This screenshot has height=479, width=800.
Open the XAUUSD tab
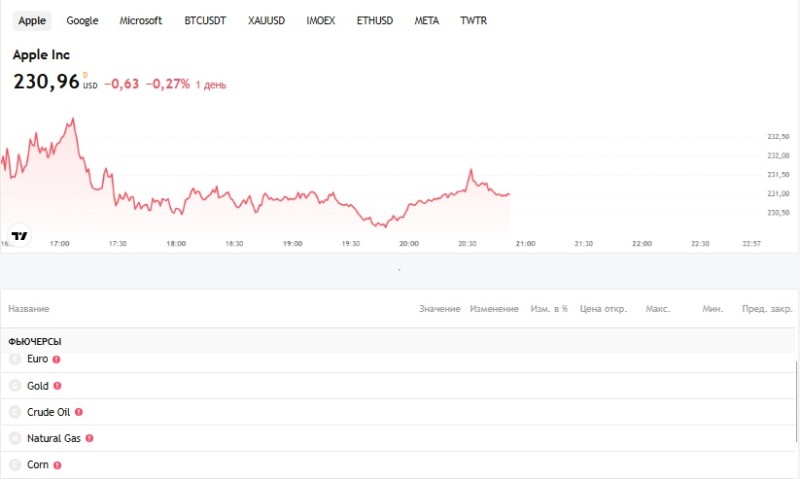266,21
